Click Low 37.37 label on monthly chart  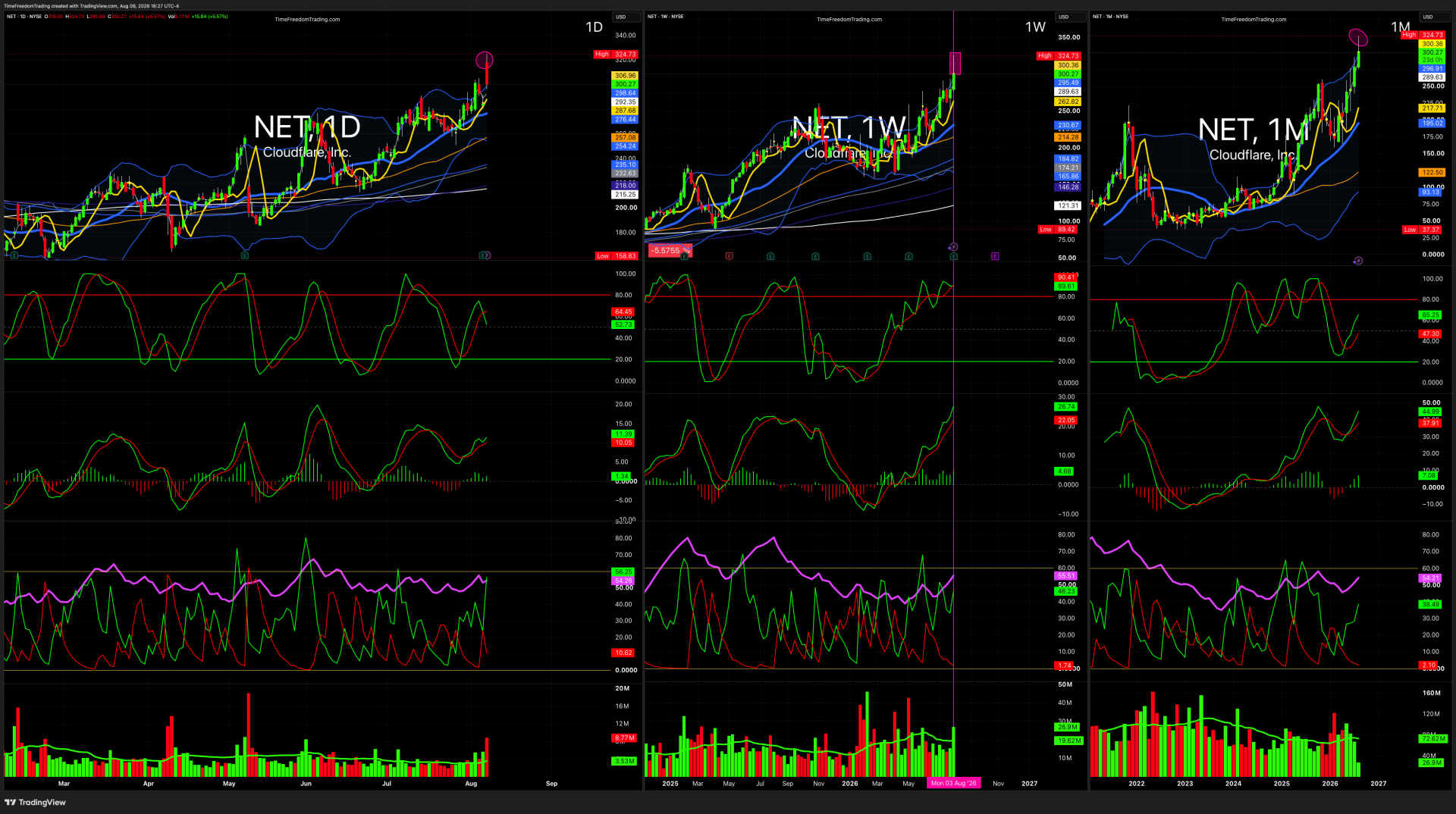coord(1423,230)
